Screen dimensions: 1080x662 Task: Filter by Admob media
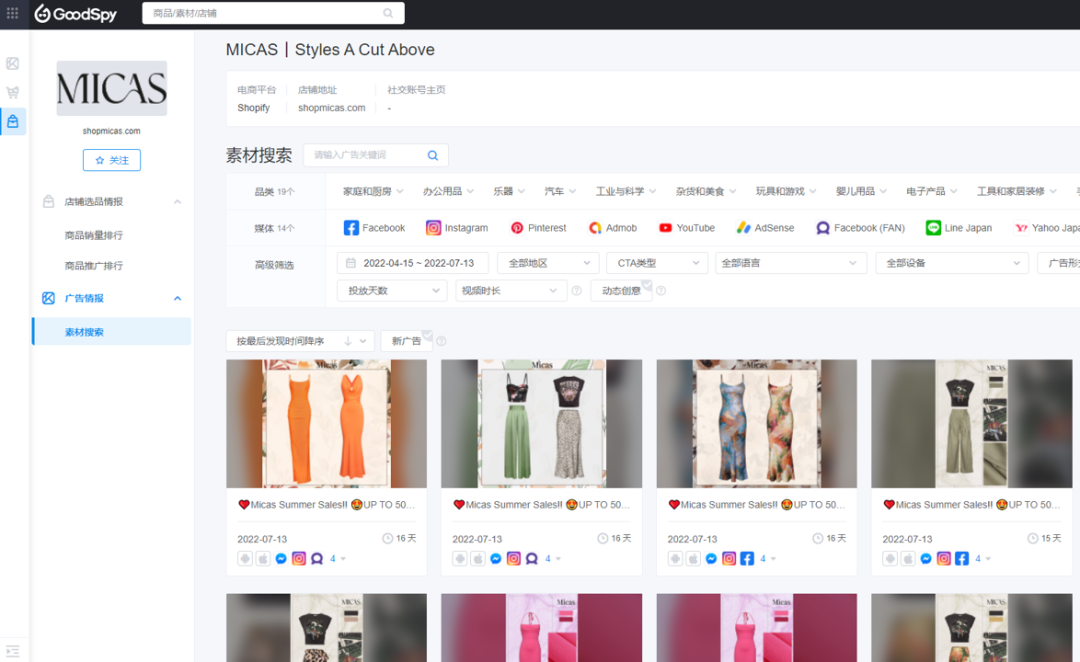[x=612, y=228]
